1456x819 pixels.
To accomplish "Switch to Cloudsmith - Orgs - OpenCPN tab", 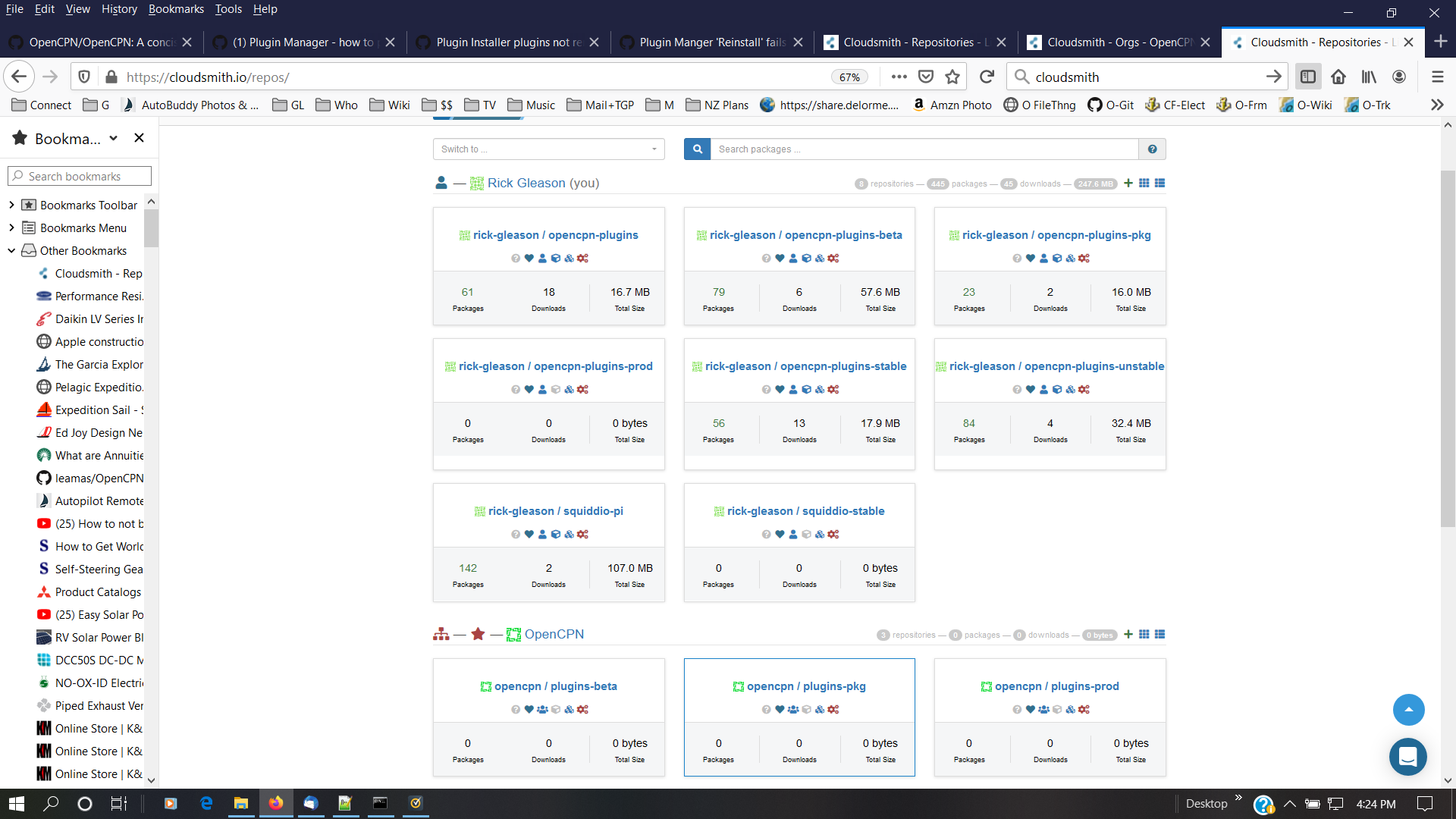I will (x=1119, y=42).
